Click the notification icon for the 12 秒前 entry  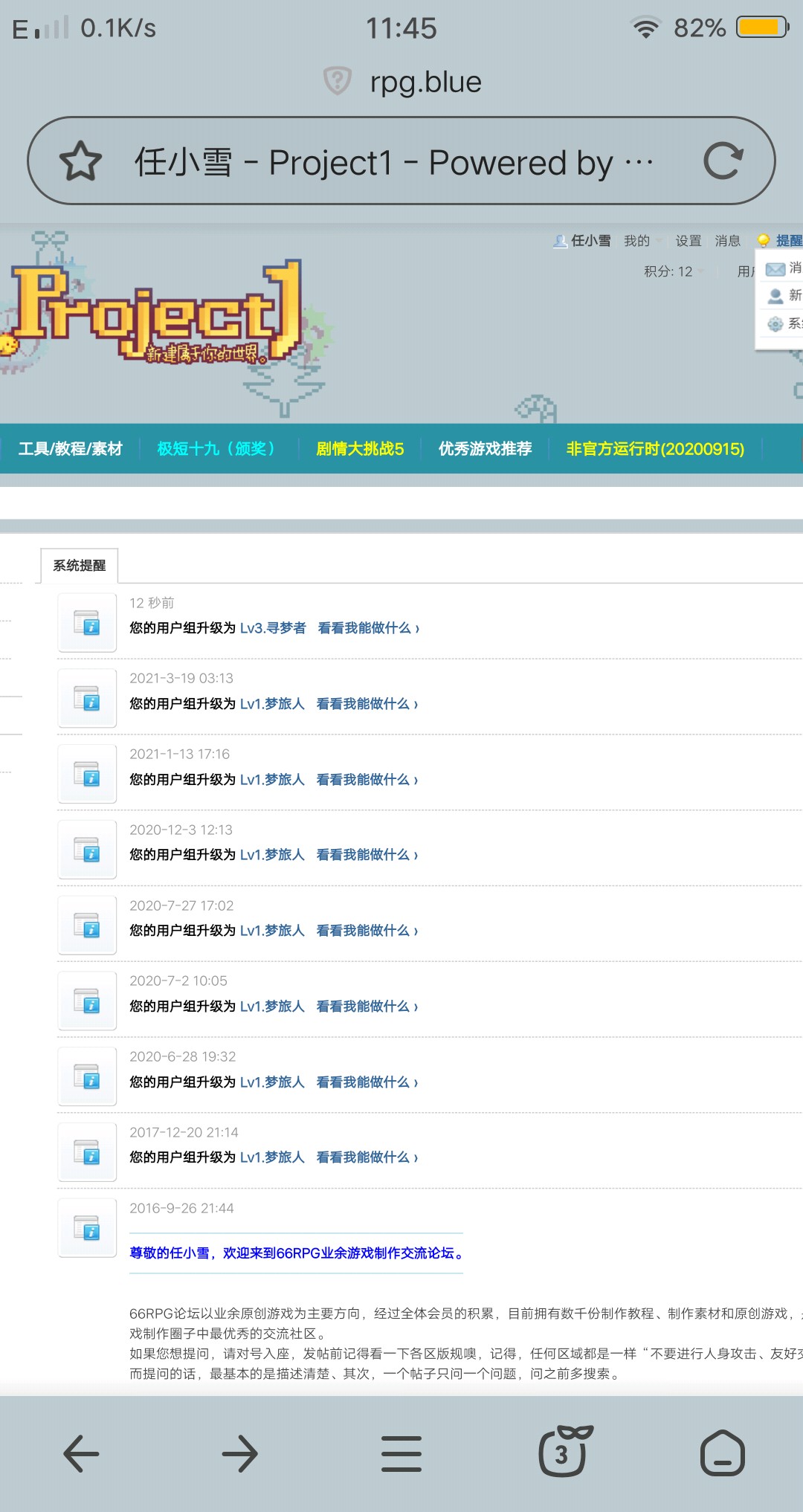click(87, 622)
